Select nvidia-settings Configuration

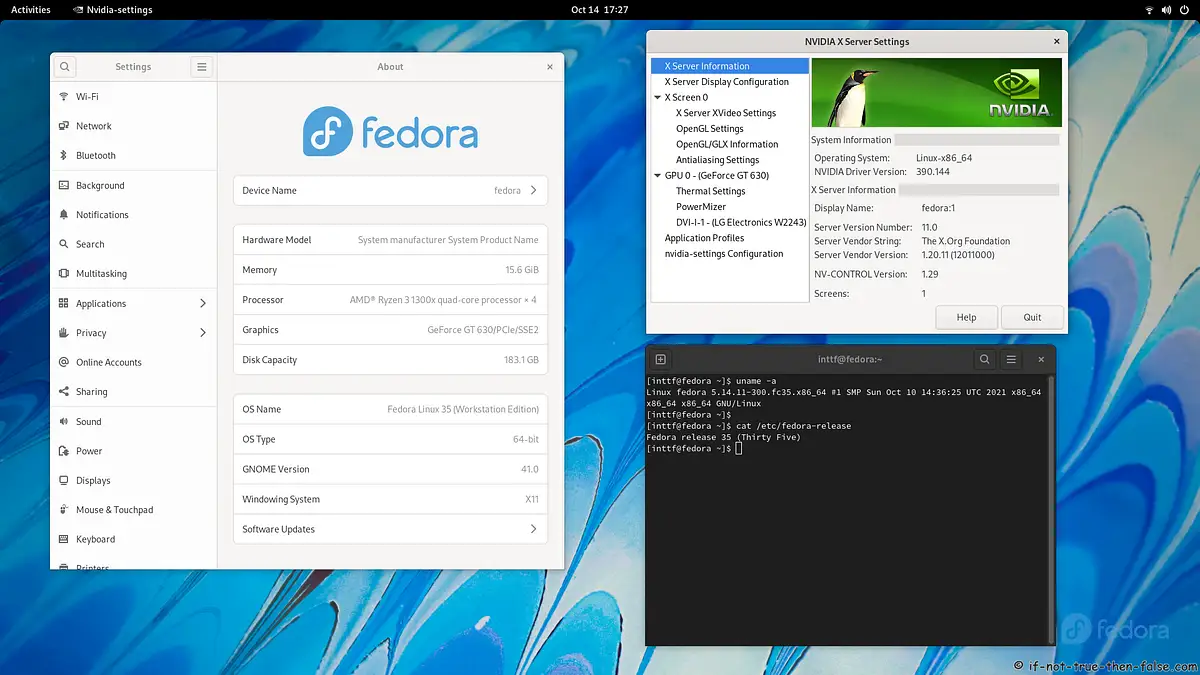click(x=724, y=254)
